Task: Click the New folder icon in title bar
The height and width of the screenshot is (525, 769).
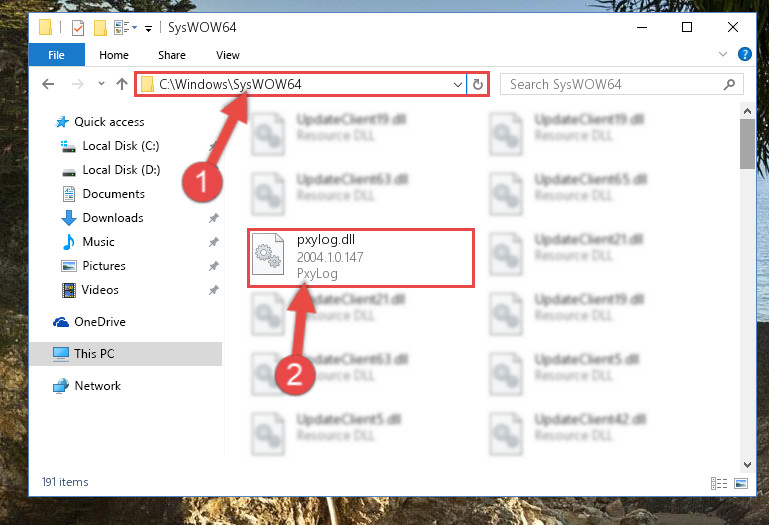Action: pyautogui.click(x=100, y=27)
